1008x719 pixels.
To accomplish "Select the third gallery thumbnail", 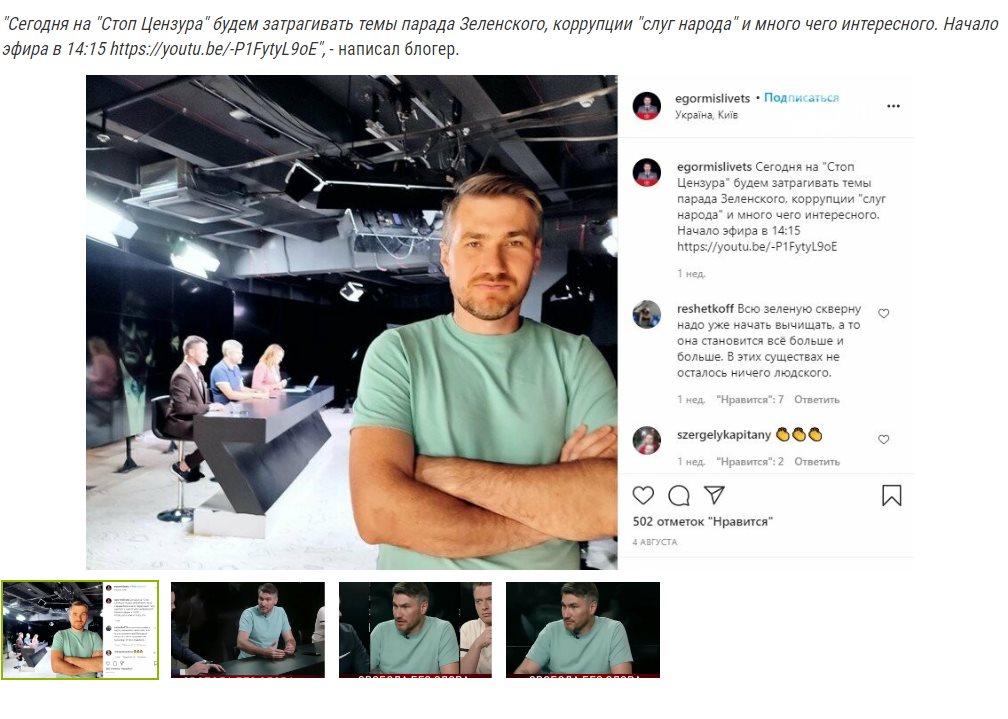I will point(415,630).
